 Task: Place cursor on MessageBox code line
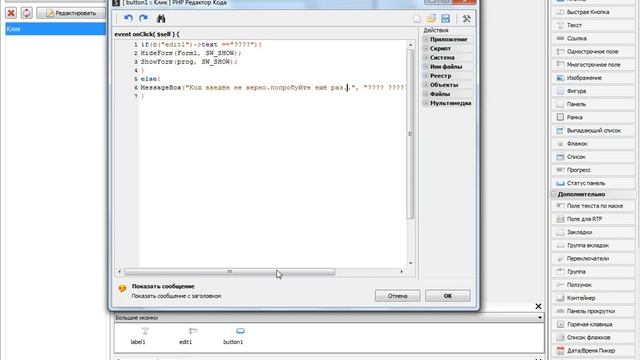pos(273,87)
